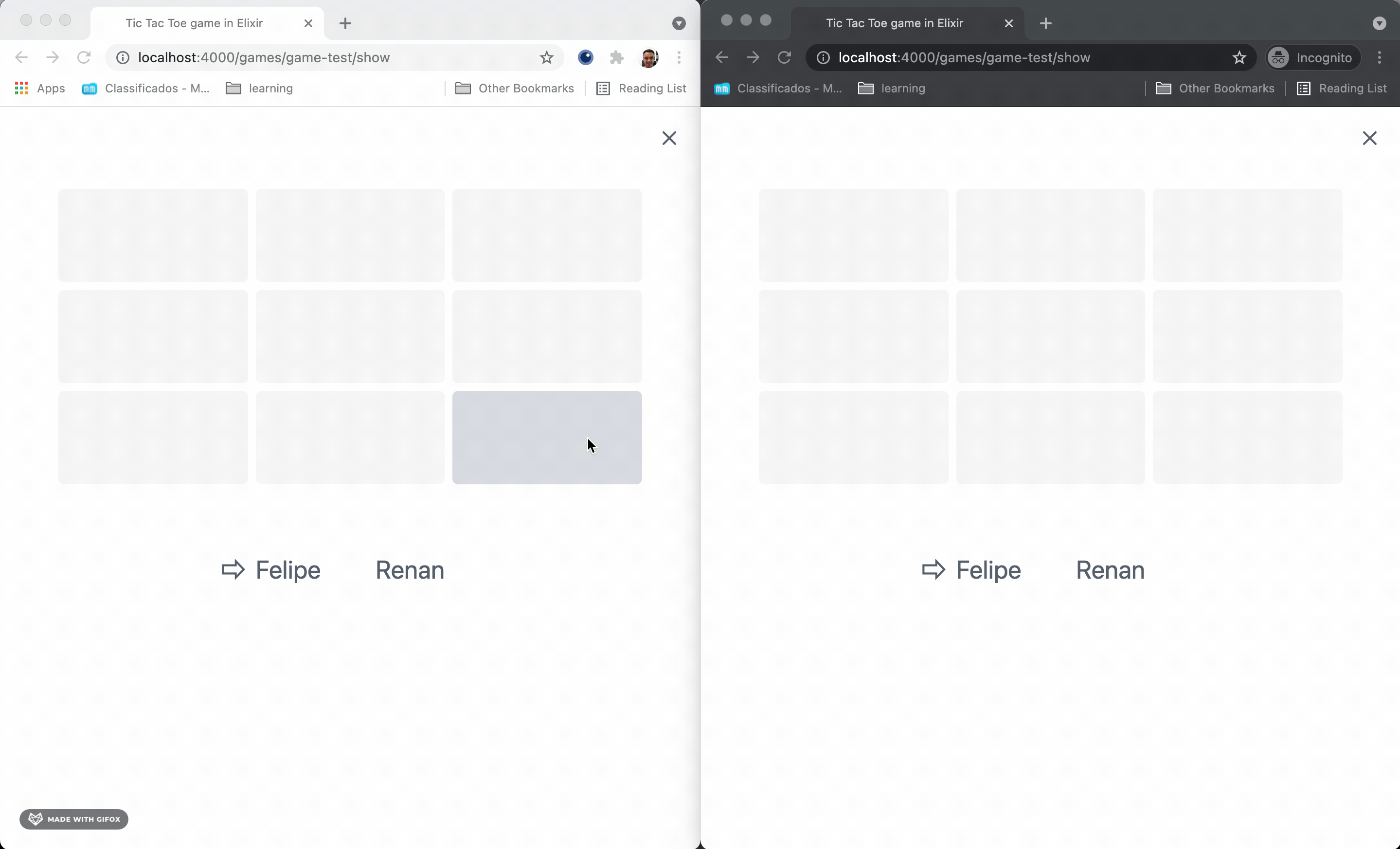
Task: Click the Apps grid shortcut icon
Action: [21, 88]
